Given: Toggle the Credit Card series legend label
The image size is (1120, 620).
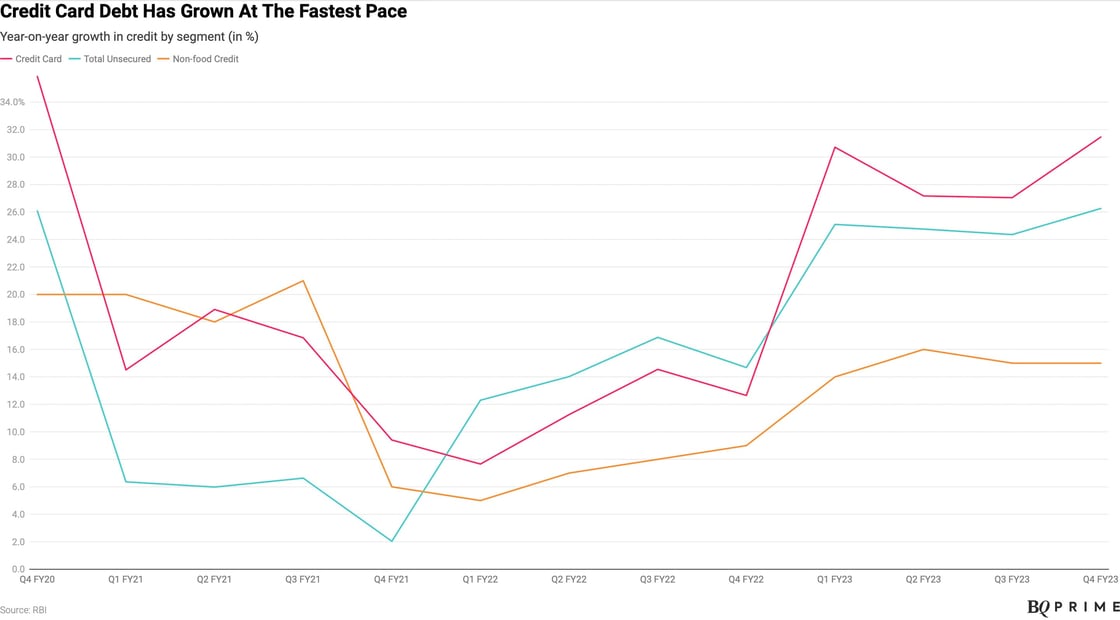Looking at the screenshot, I should pos(38,59).
